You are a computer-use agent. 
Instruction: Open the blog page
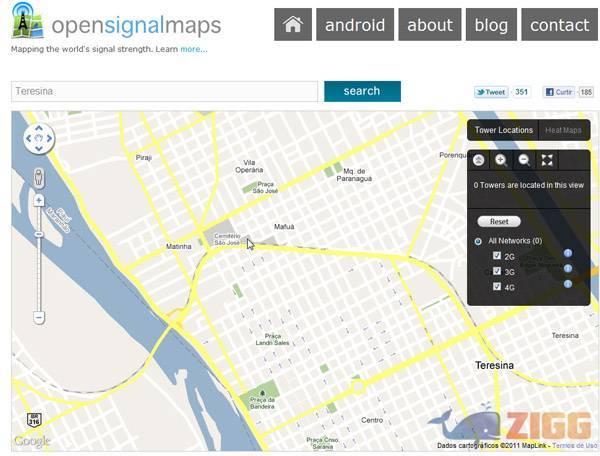(491, 24)
